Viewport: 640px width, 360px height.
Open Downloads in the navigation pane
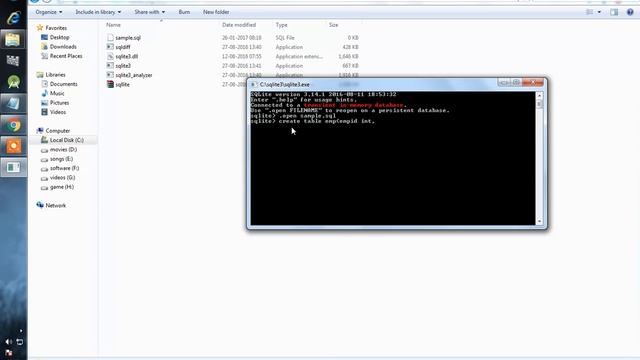pos(59,47)
